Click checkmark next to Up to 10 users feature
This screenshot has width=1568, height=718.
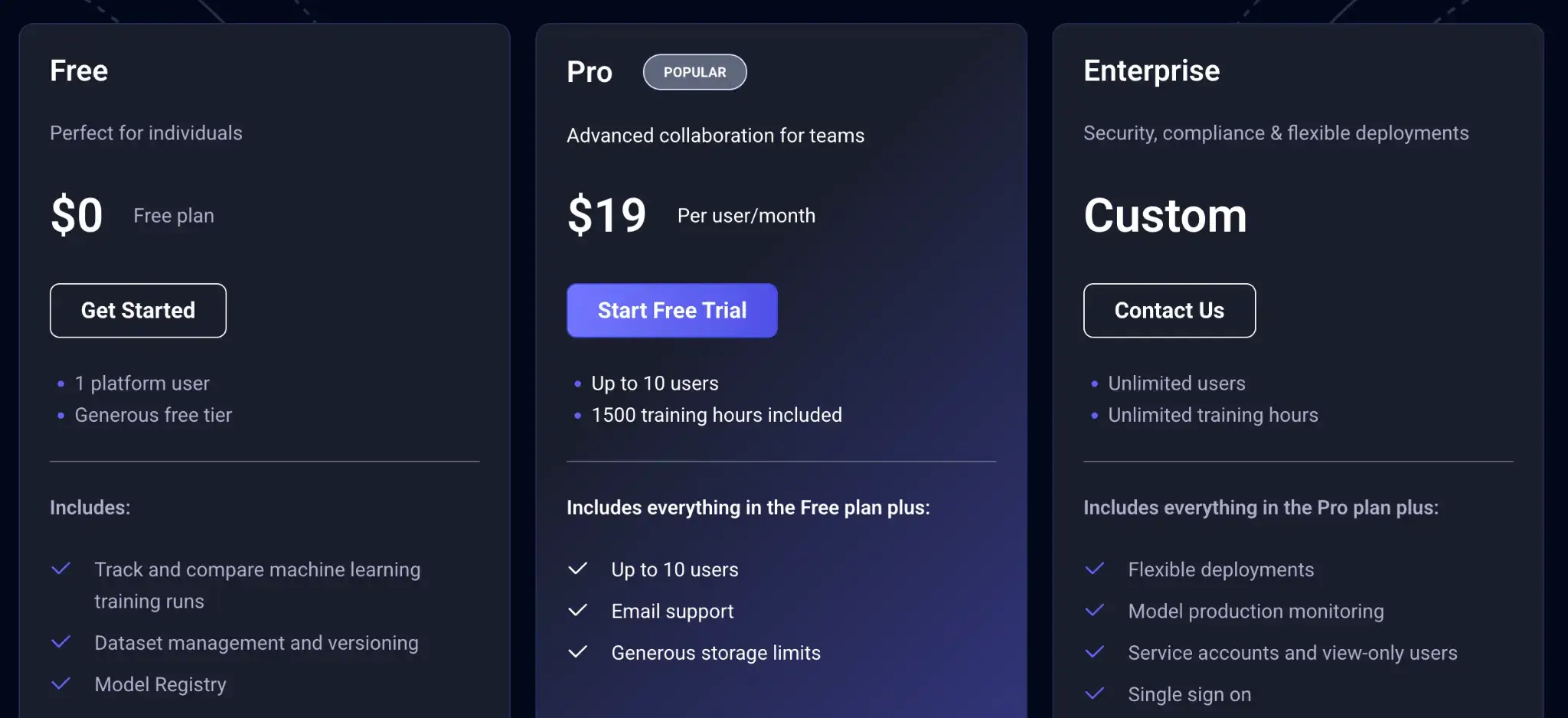[578, 569]
